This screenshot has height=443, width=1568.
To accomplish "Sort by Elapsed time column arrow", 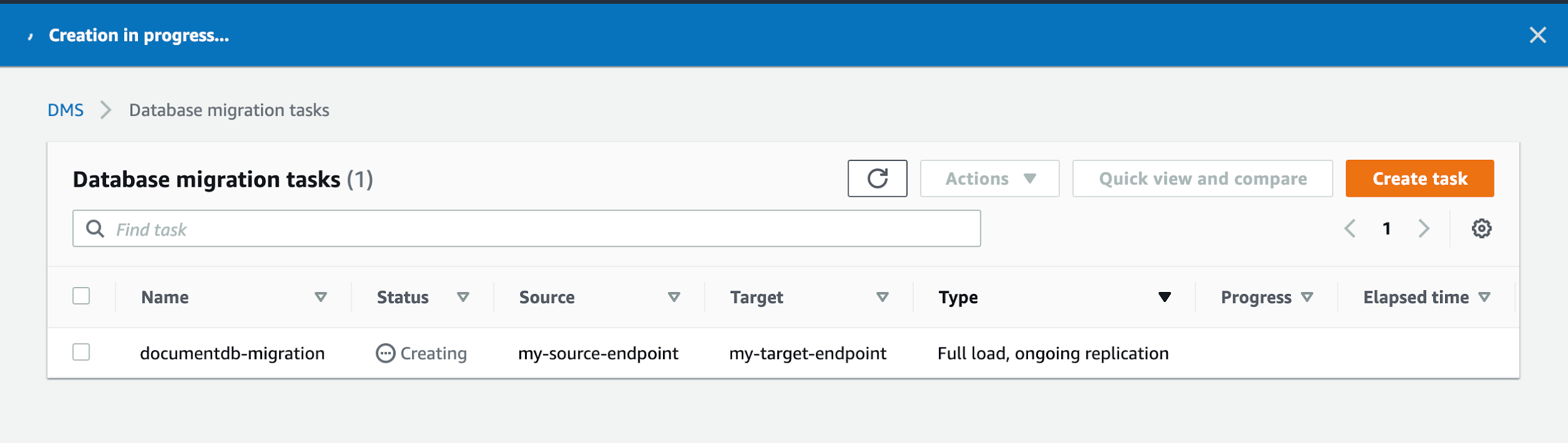I will click(x=1484, y=297).
